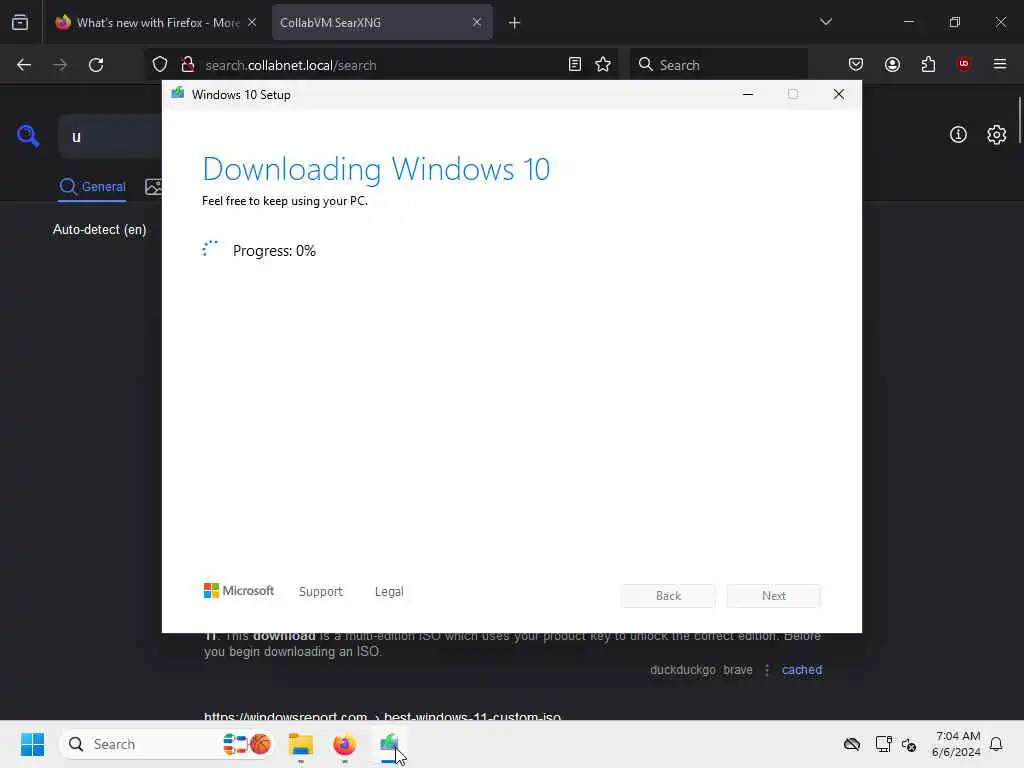
Task: Open the Windows Start menu
Action: point(32,744)
